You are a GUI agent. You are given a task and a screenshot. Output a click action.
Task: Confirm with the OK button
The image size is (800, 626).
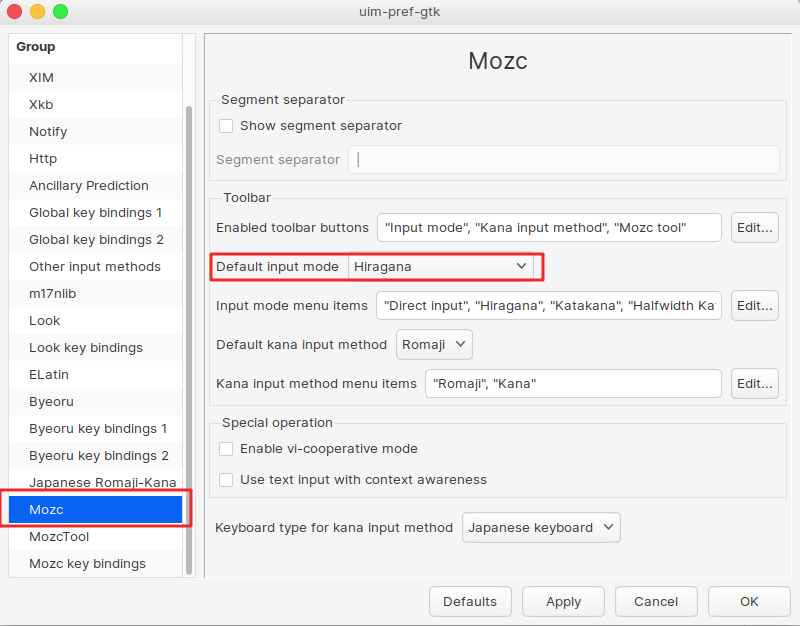pos(749,602)
